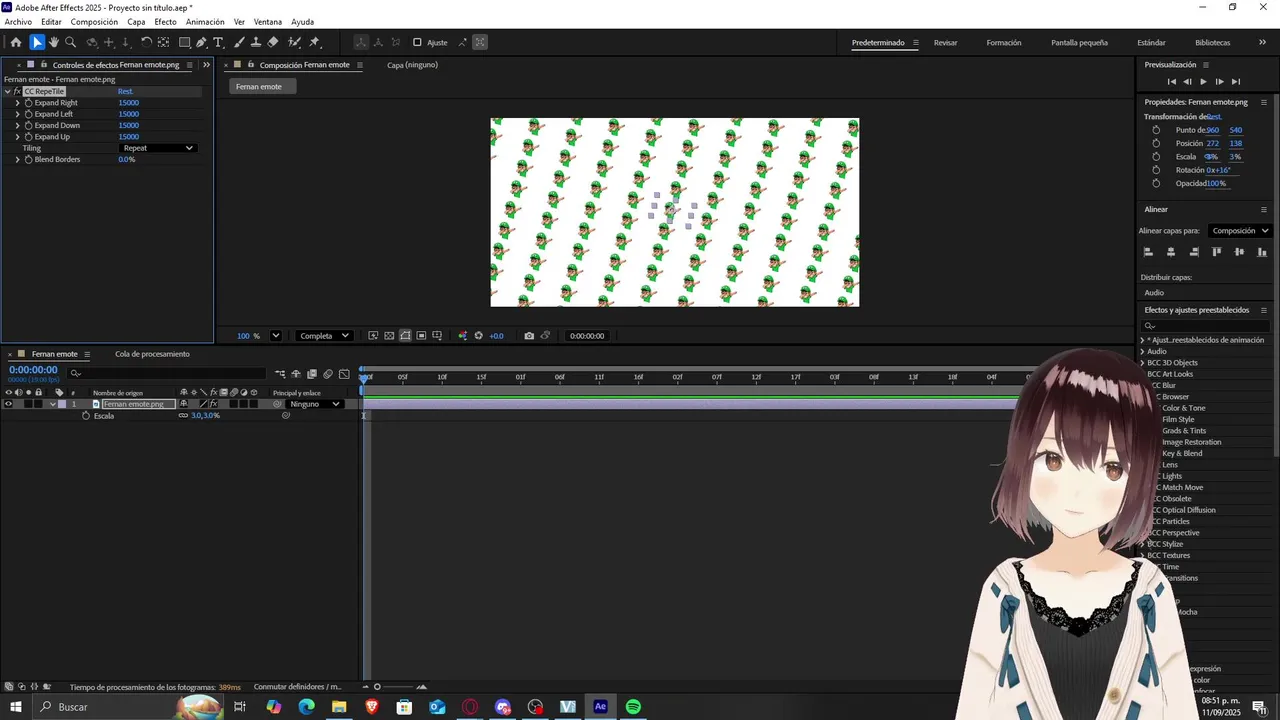The image size is (1280, 720).
Task: Toggle stopwatch for Rotación property
Action: (x=1156, y=170)
